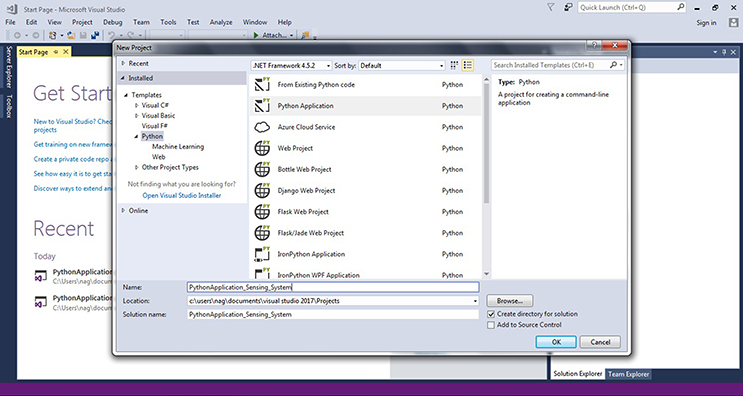Confirm with the OK button

coord(556,342)
